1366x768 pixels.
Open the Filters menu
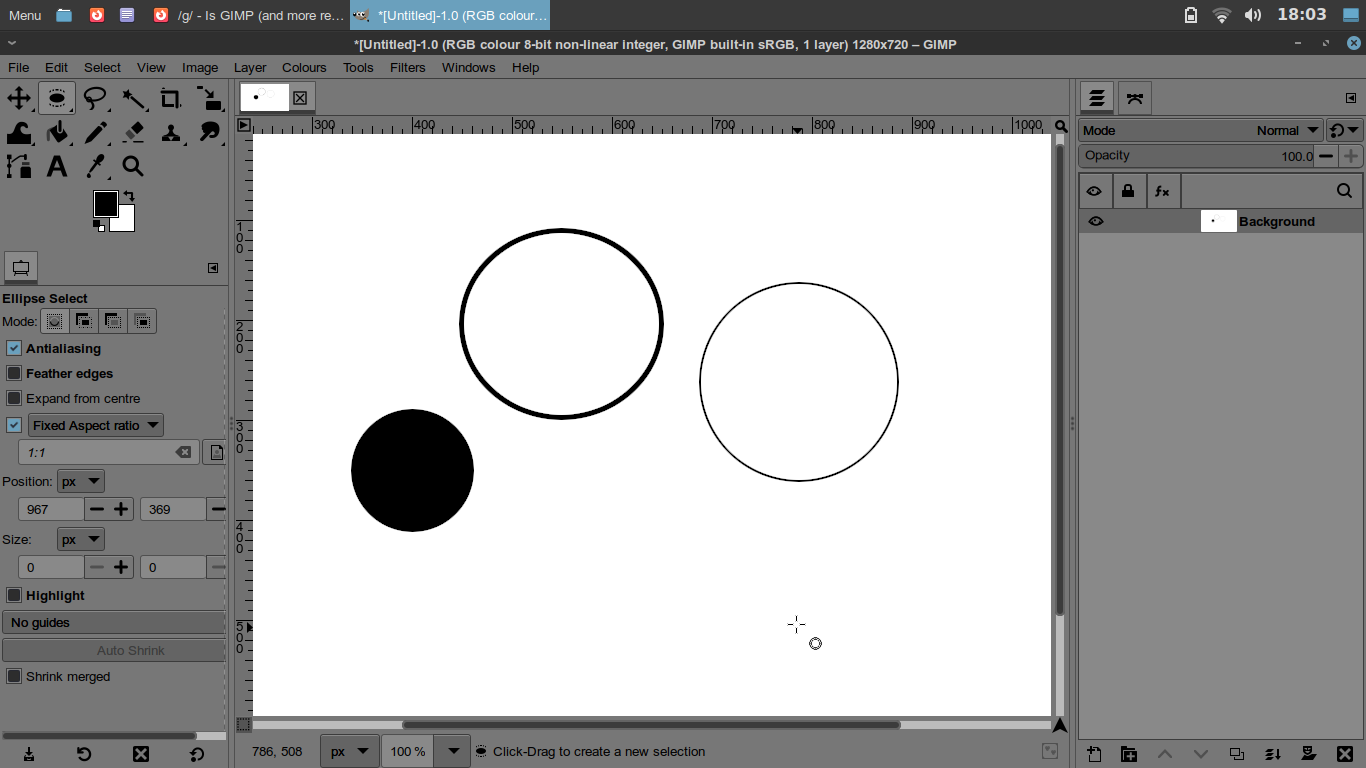(x=407, y=67)
